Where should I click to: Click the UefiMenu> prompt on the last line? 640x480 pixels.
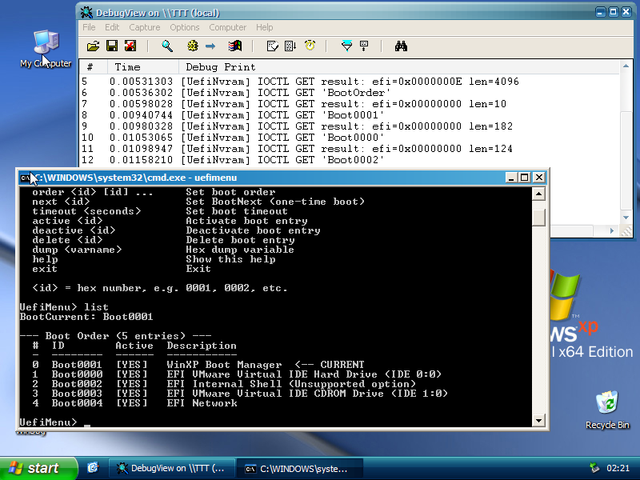48,422
